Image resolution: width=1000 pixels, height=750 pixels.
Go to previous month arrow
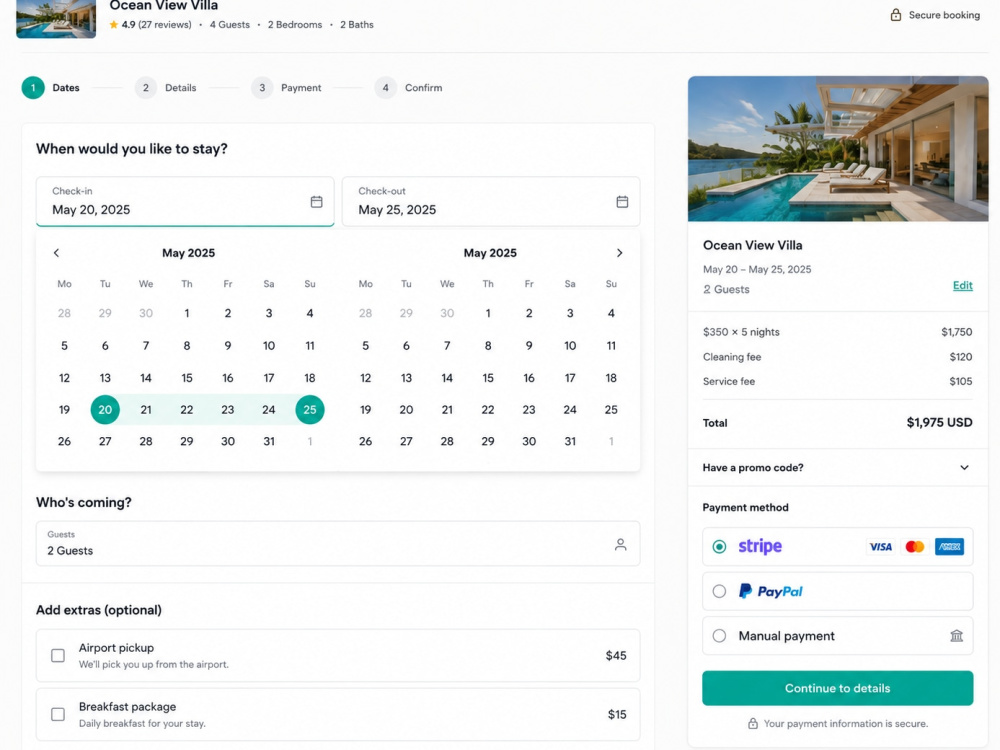(x=56, y=253)
